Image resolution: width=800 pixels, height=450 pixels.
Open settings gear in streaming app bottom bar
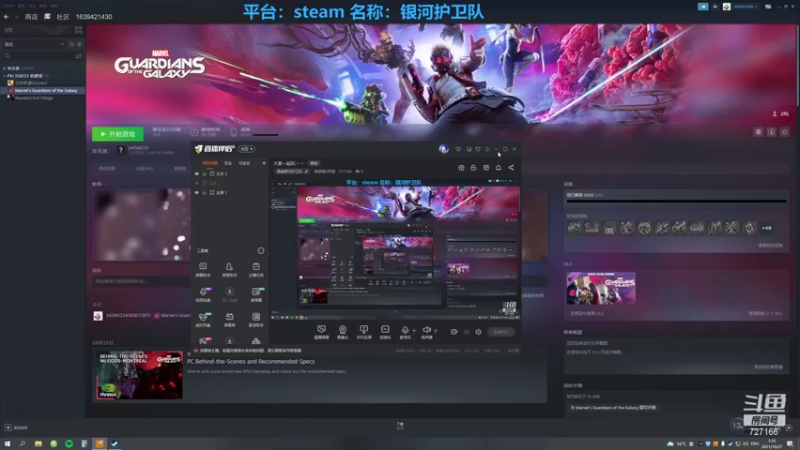479,332
